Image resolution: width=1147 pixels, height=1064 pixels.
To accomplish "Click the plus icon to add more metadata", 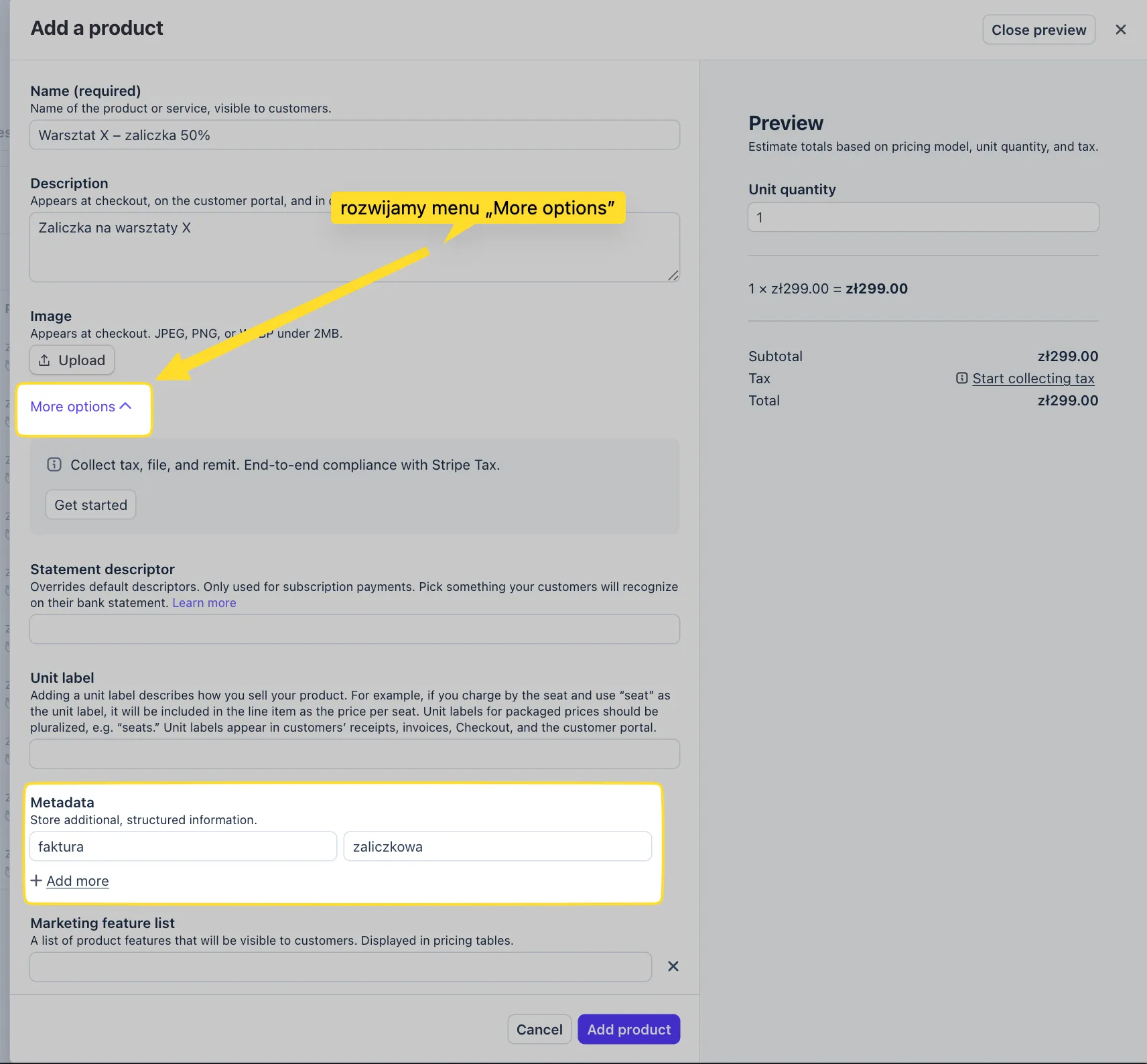I will pyautogui.click(x=37, y=880).
